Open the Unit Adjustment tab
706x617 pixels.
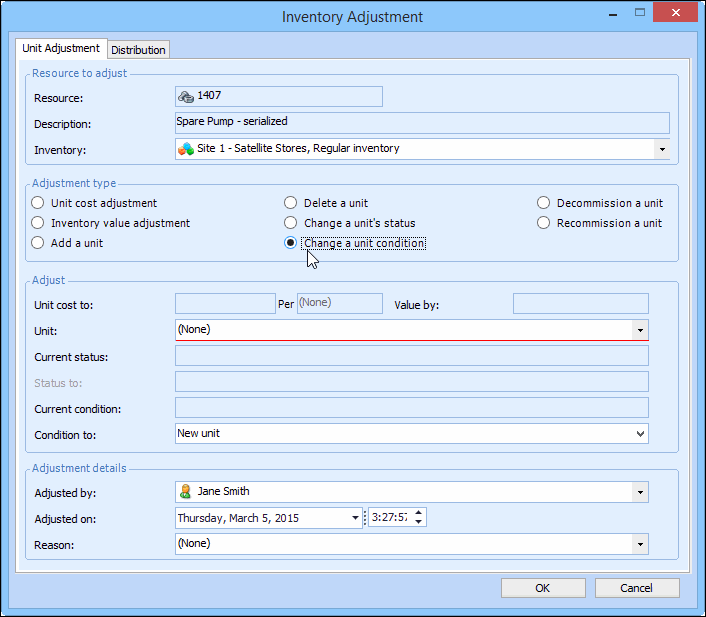61,48
